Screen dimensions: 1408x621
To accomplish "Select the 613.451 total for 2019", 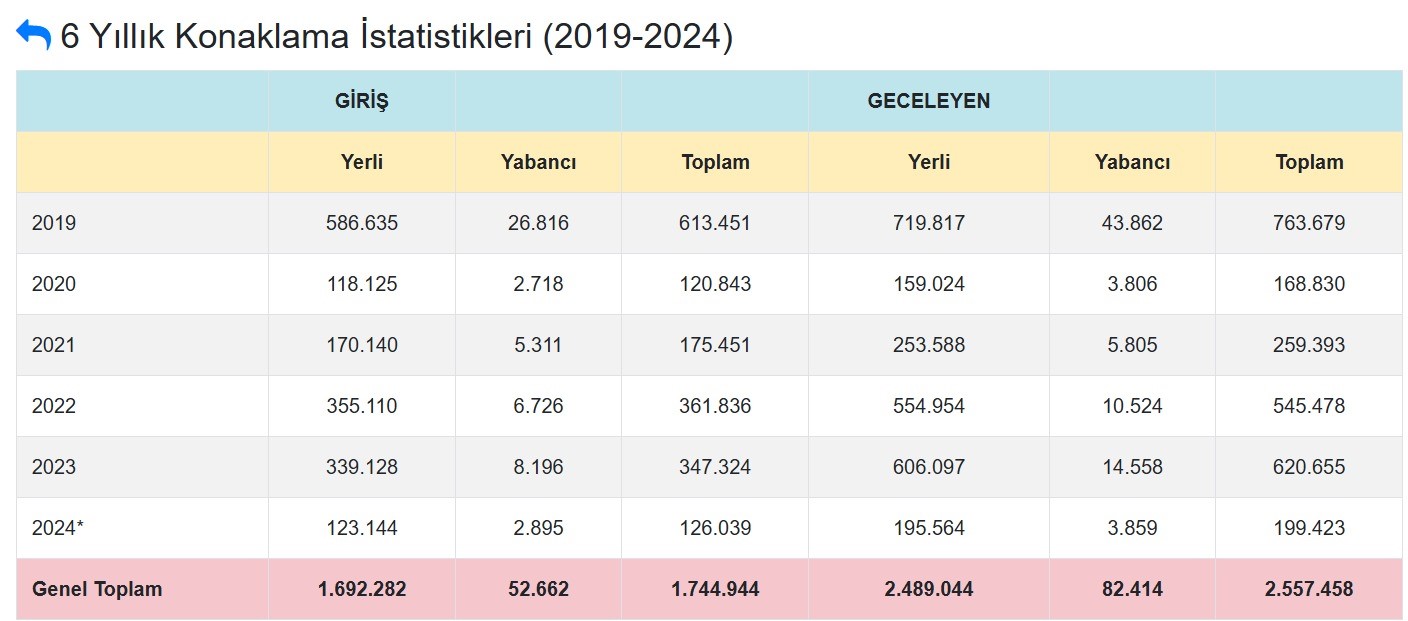I will pyautogui.click(x=715, y=222).
